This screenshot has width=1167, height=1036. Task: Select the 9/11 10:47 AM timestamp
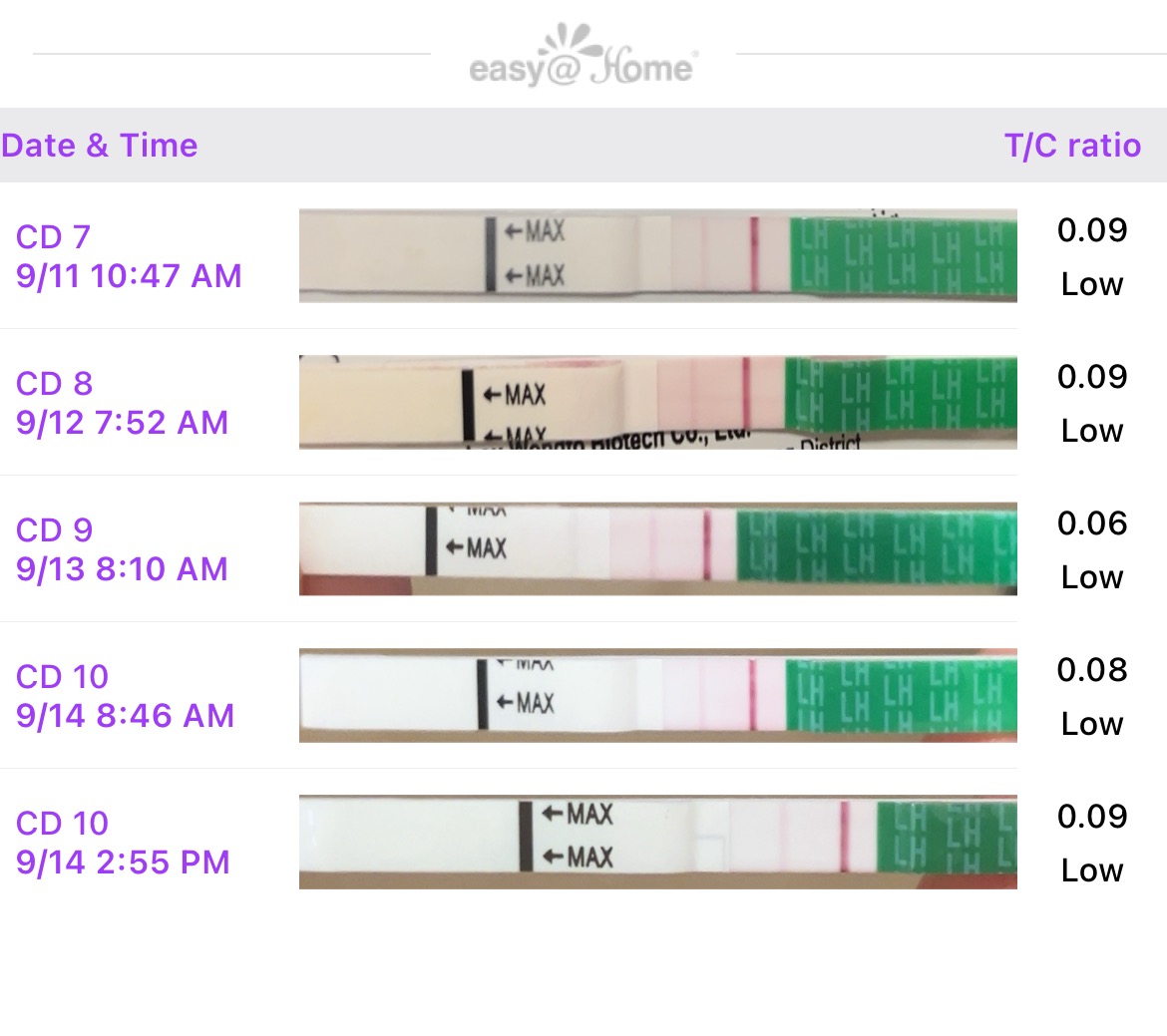[x=129, y=276]
